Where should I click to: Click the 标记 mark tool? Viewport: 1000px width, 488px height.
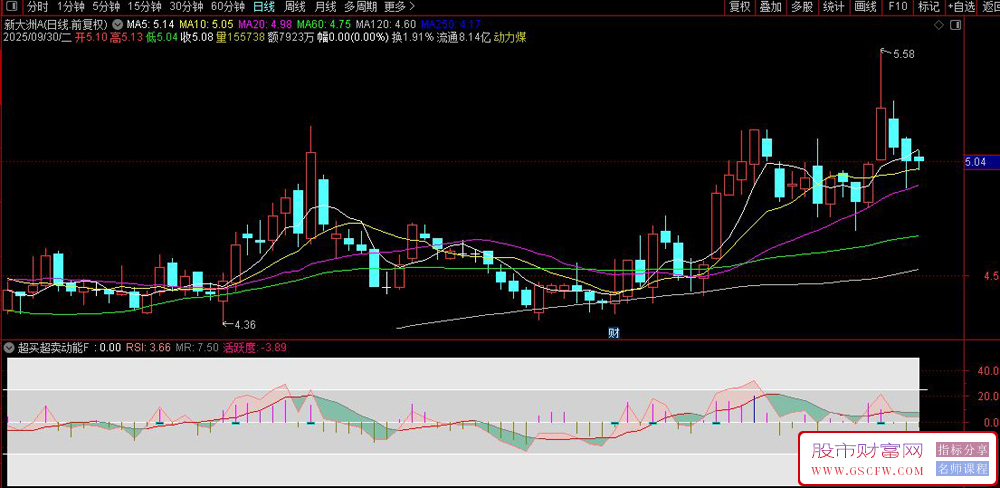928,7
